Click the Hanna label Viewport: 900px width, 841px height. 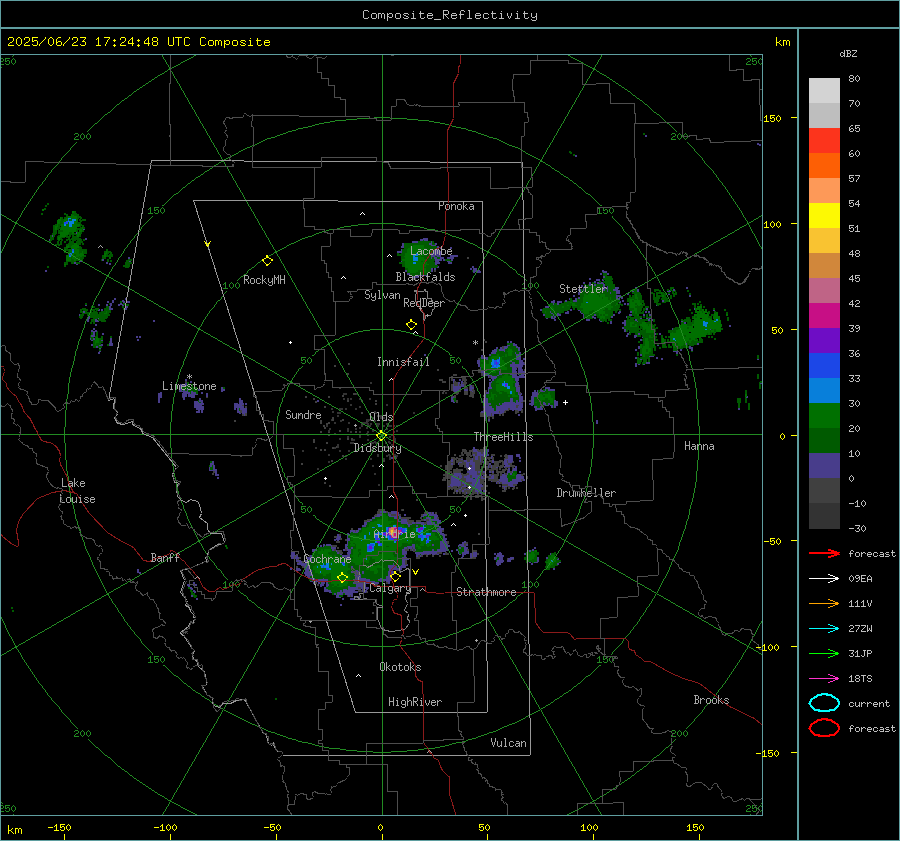tap(699, 446)
